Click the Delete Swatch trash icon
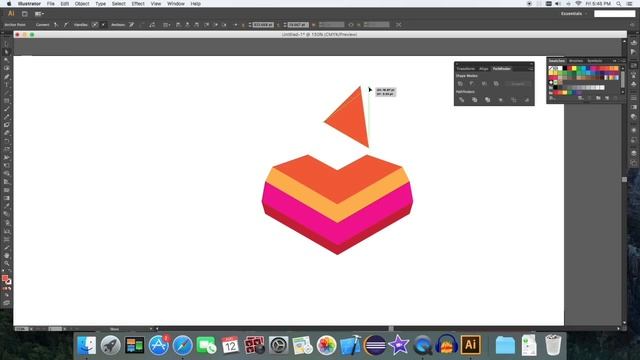The width and height of the screenshot is (640, 360). [x=616, y=98]
